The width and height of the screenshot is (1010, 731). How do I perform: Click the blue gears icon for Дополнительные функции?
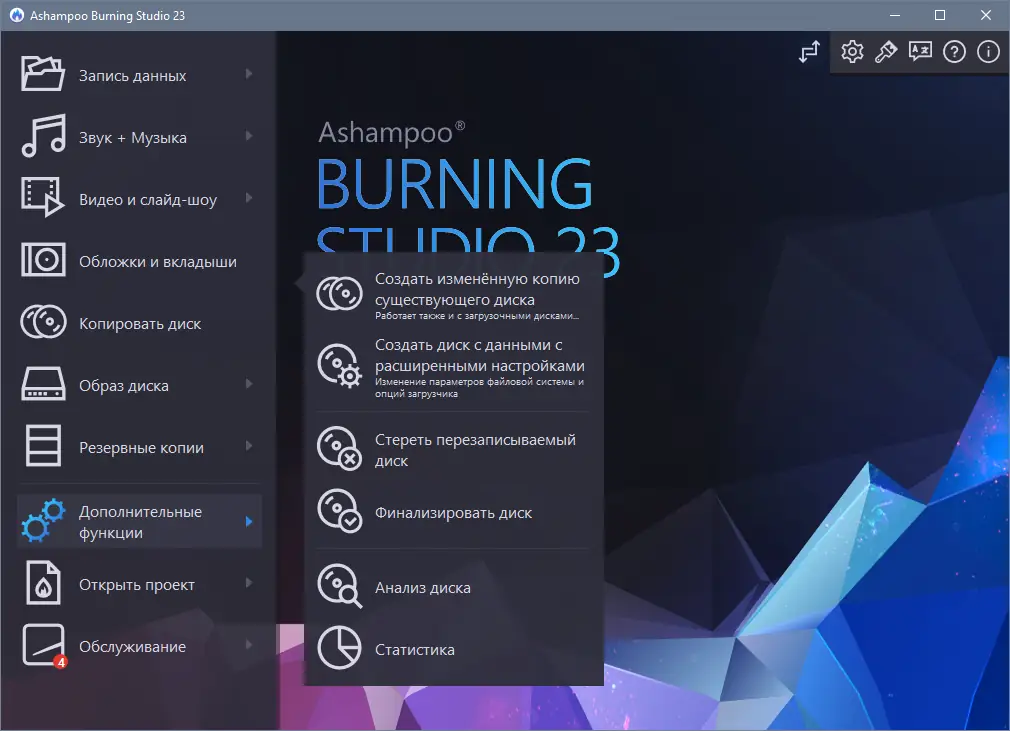[43, 521]
